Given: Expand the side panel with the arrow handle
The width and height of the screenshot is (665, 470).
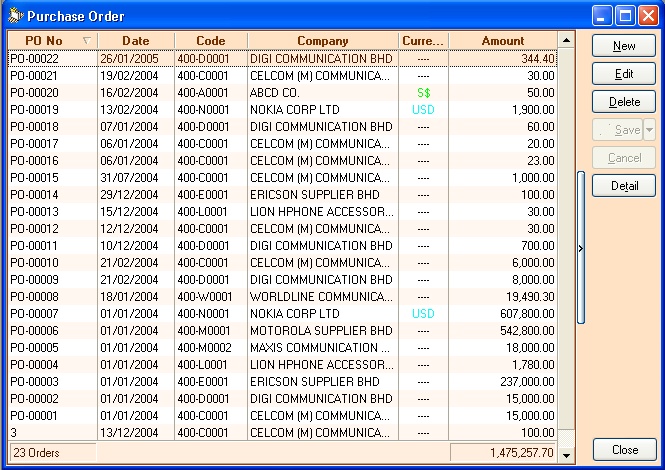Looking at the screenshot, I should tap(581, 248).
